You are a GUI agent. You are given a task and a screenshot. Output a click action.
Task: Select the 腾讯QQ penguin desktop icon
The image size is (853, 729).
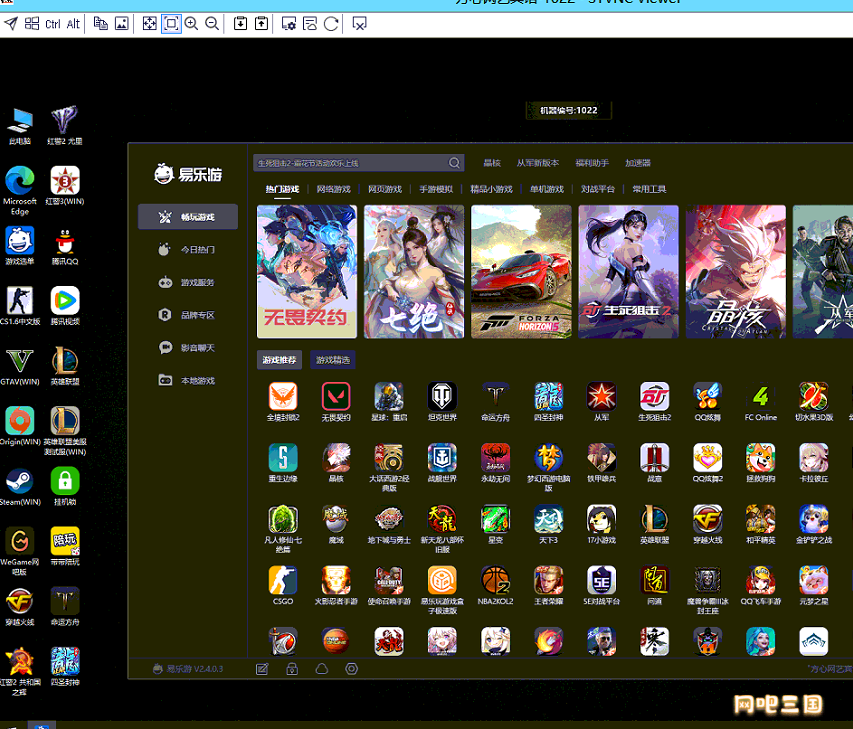tap(65, 246)
